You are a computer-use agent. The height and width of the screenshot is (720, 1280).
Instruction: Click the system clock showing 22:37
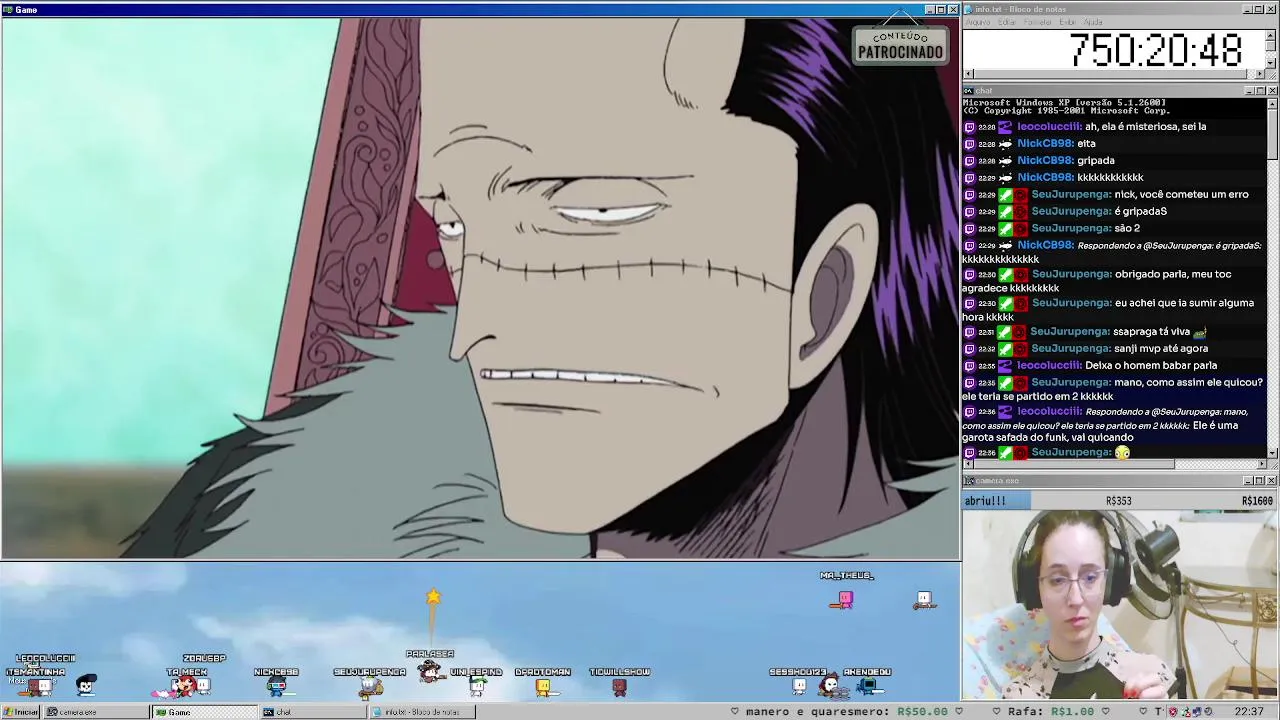[1249, 712]
